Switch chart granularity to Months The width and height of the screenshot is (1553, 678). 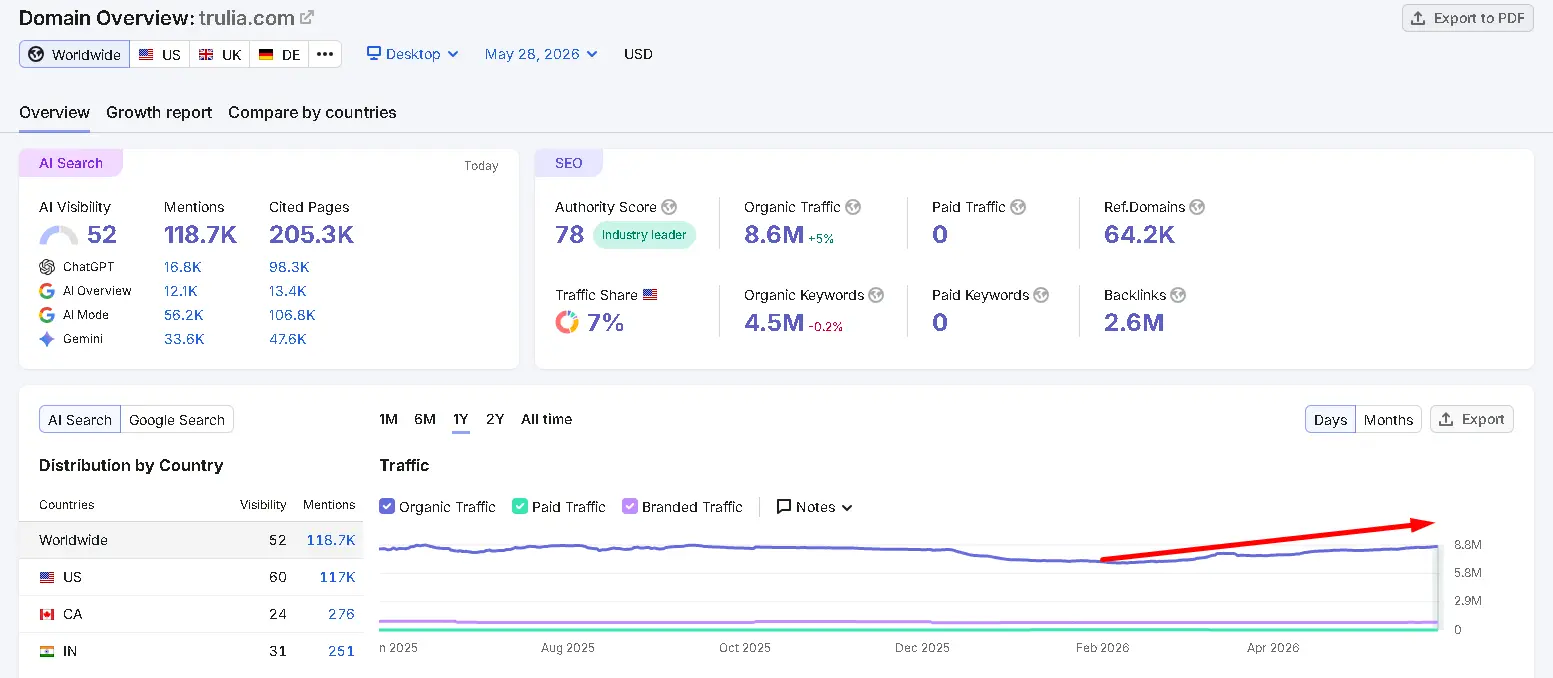pos(1388,419)
